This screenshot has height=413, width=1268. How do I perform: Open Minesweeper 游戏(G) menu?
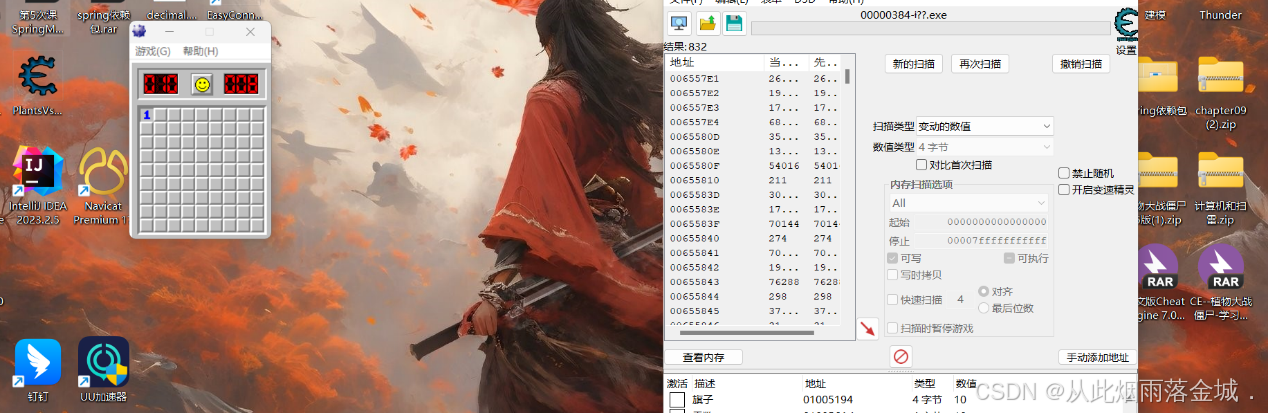153,51
